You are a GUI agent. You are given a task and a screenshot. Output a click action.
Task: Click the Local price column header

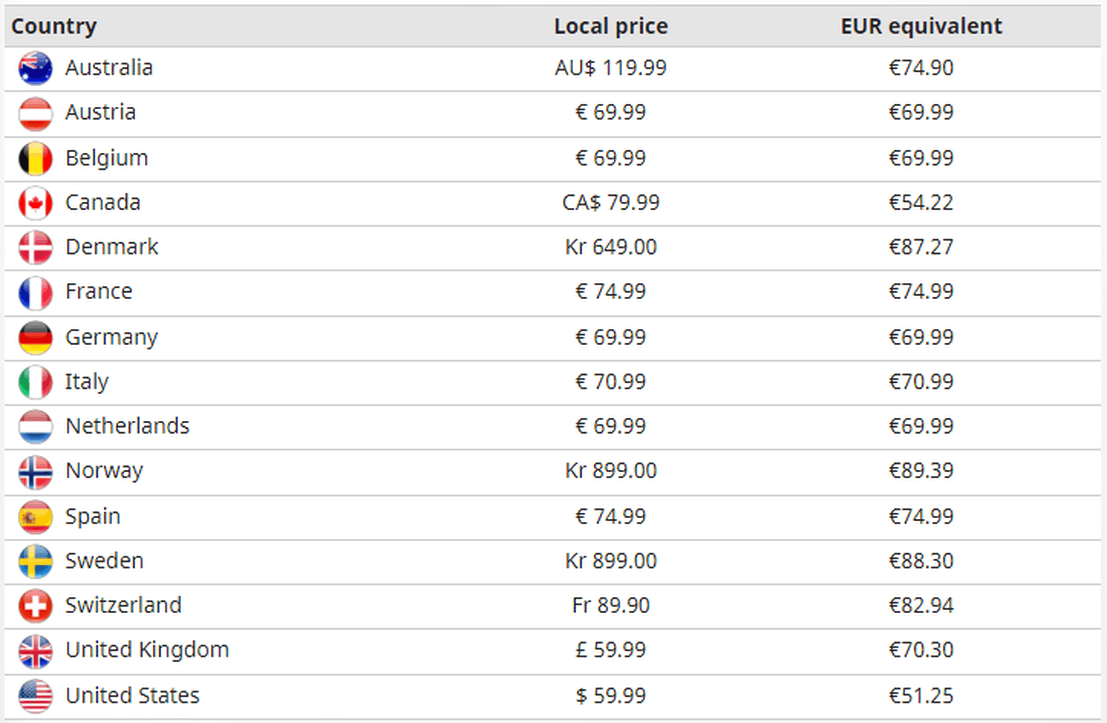[611, 26]
